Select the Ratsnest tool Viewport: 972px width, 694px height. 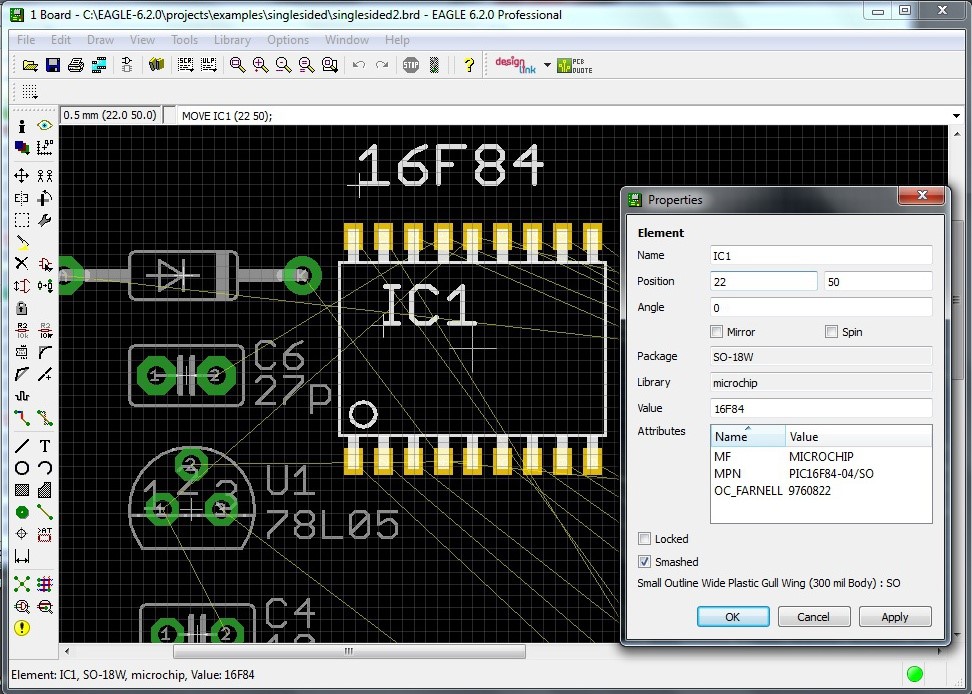pos(21,584)
